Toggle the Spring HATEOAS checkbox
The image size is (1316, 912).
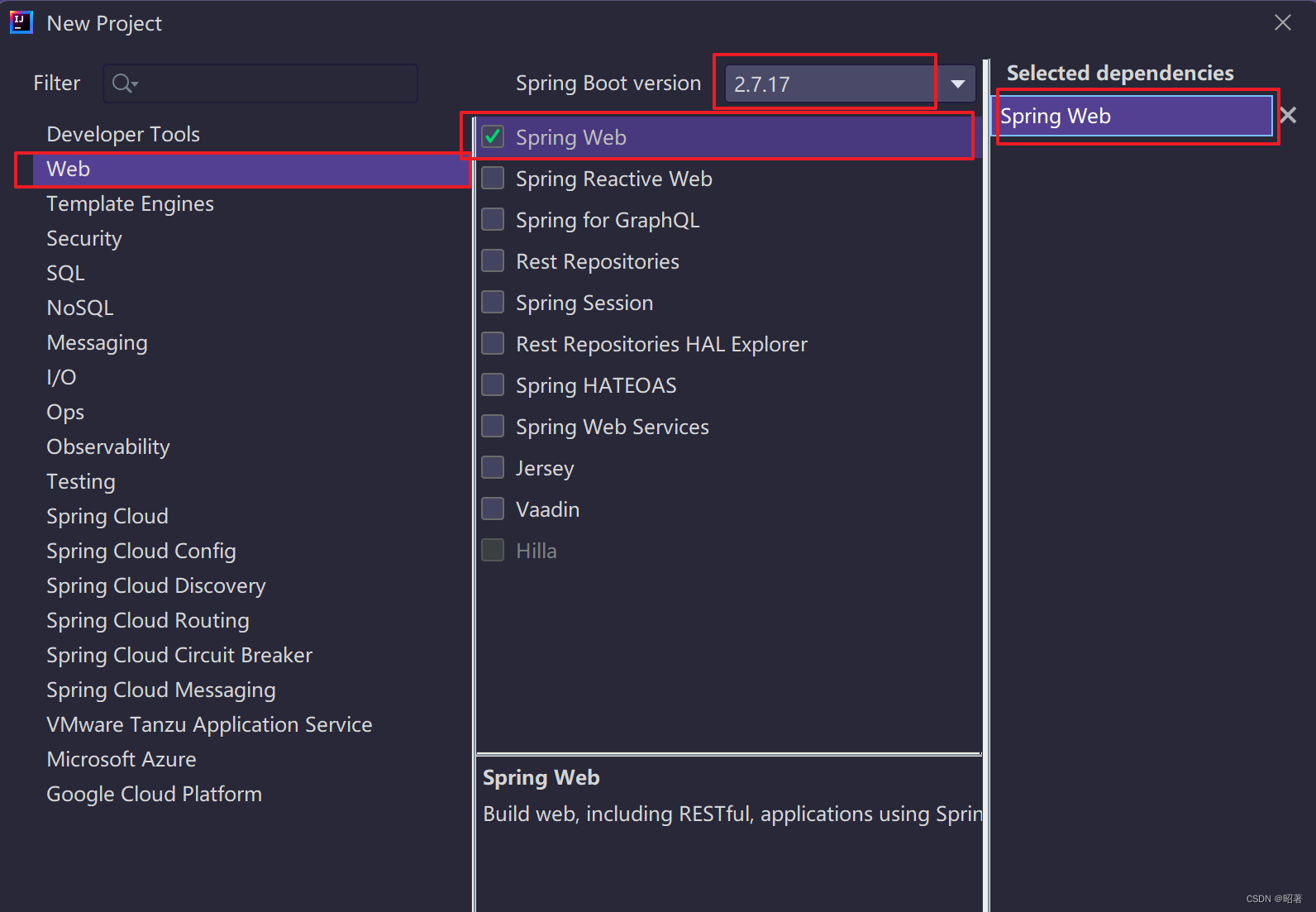click(493, 384)
